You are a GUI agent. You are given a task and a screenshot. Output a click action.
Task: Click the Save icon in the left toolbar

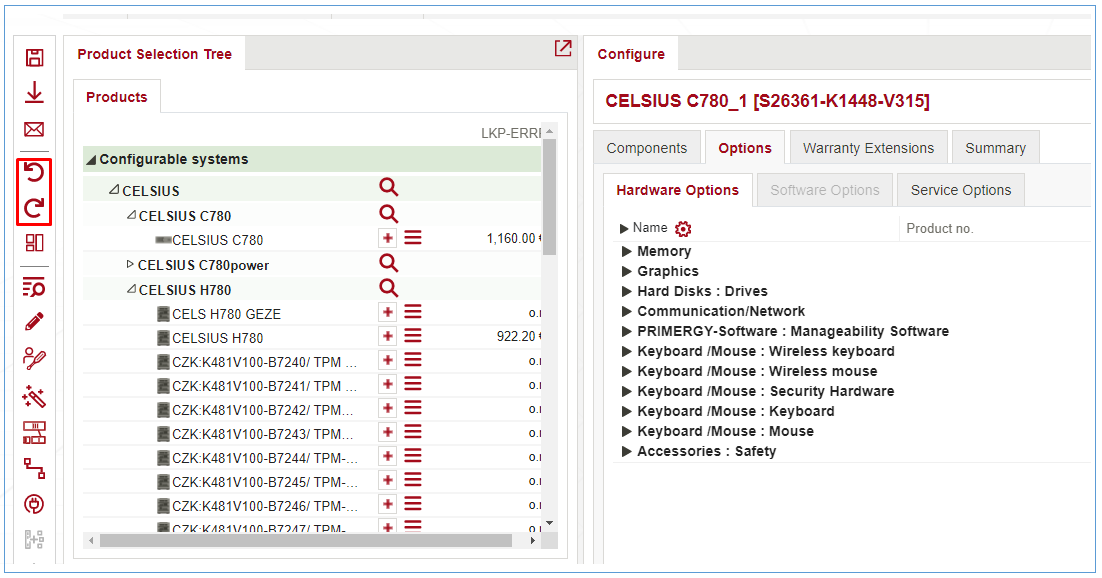point(34,57)
